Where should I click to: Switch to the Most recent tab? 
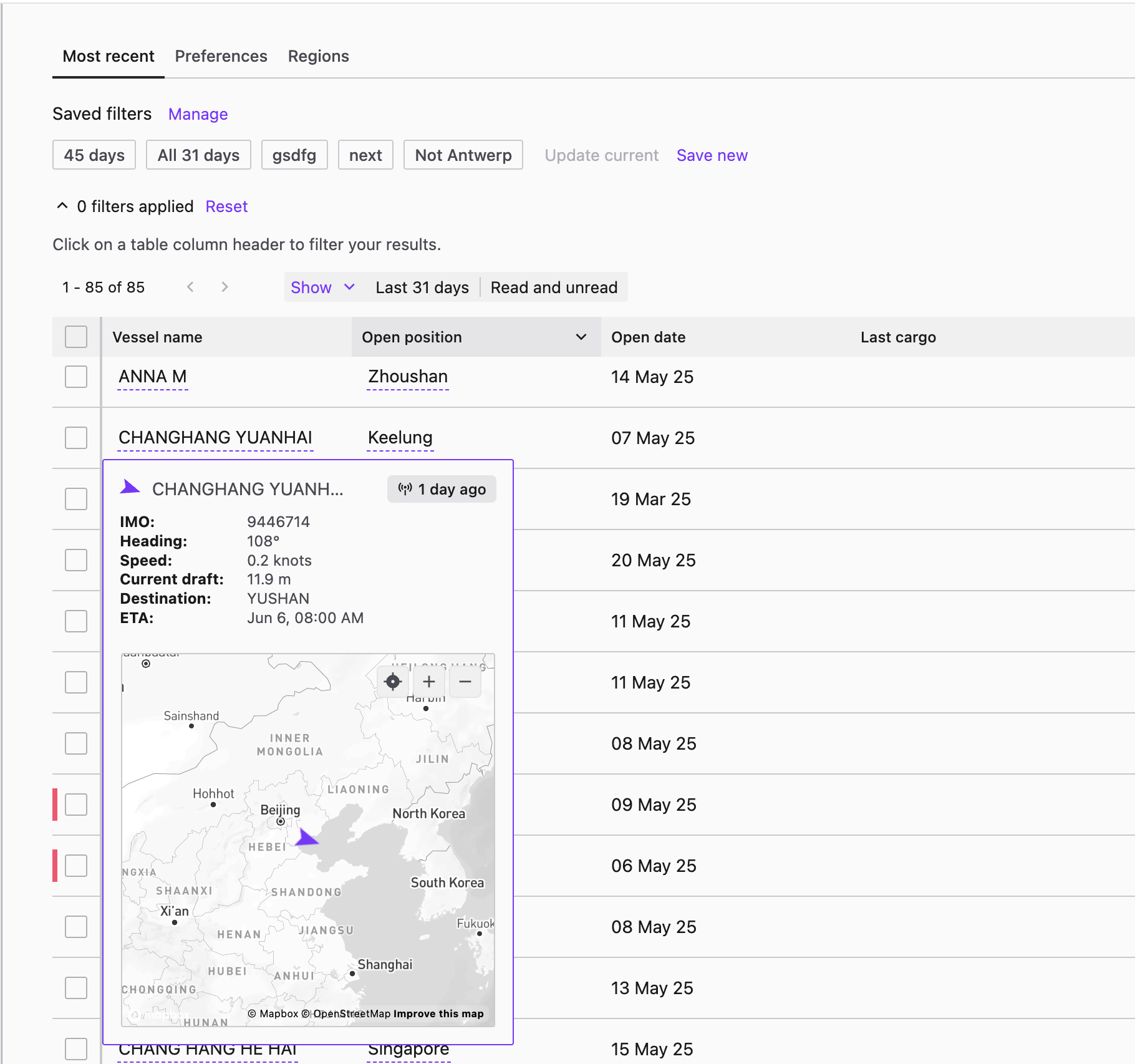[x=109, y=56]
